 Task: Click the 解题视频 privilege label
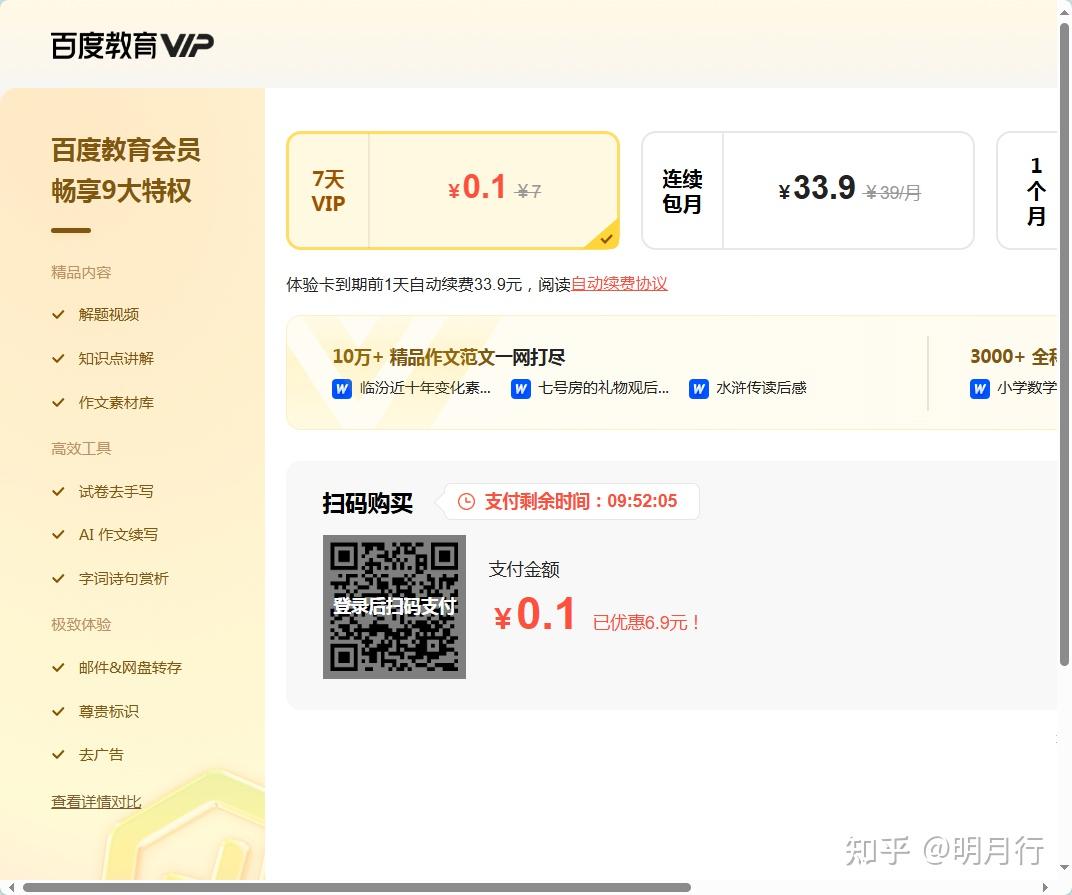pyautogui.click(x=109, y=315)
